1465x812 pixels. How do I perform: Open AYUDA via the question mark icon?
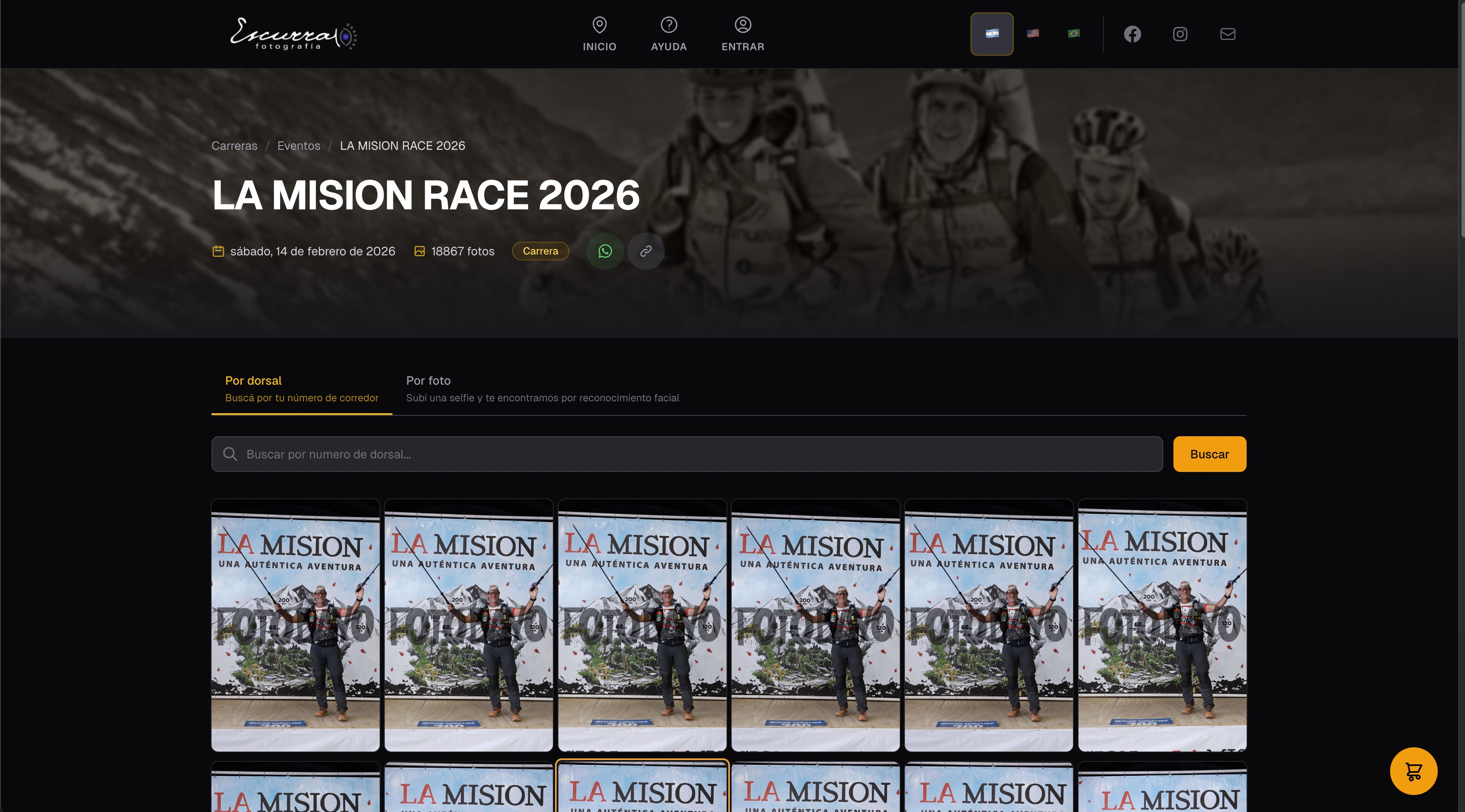point(668,25)
